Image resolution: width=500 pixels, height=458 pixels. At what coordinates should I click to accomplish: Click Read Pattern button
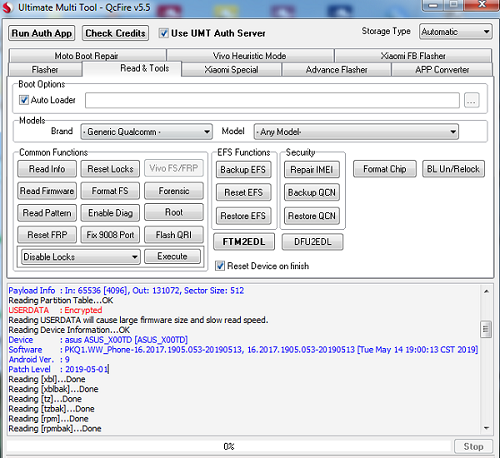[x=47, y=213]
